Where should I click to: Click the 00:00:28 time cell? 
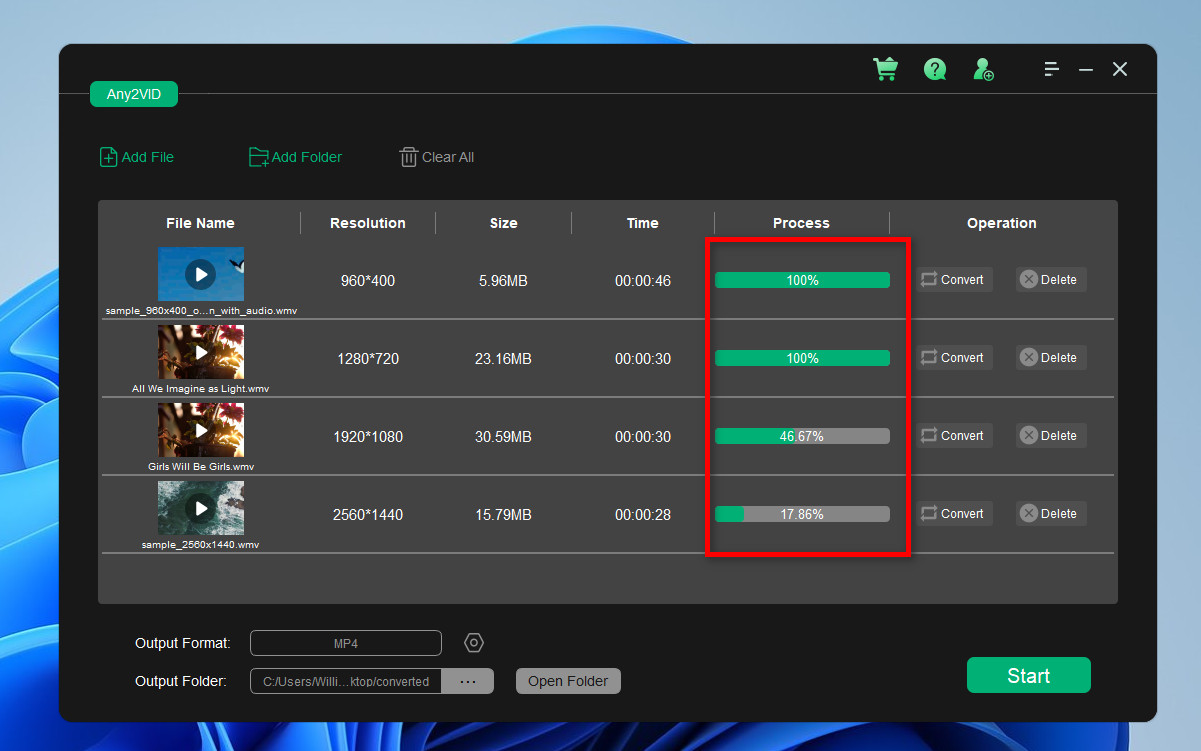pyautogui.click(x=643, y=515)
